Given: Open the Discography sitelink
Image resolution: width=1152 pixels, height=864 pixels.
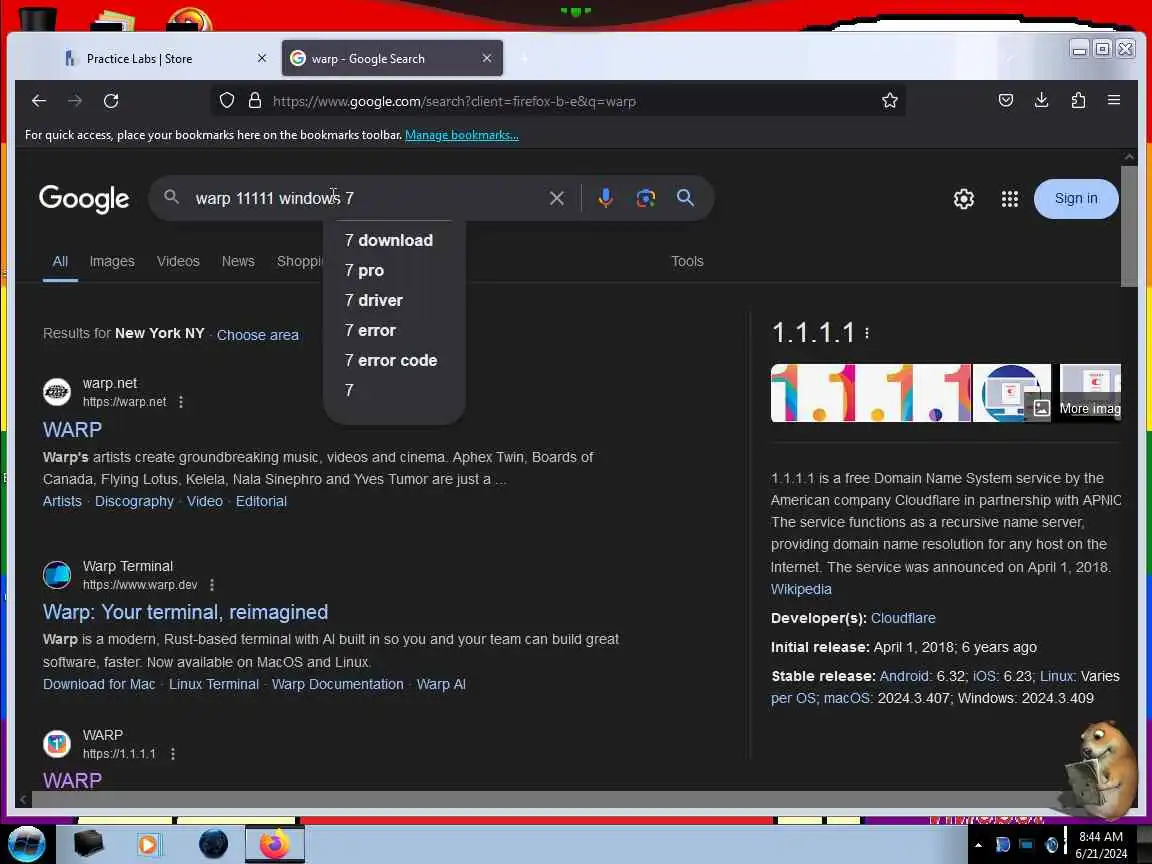Looking at the screenshot, I should tap(134, 502).
